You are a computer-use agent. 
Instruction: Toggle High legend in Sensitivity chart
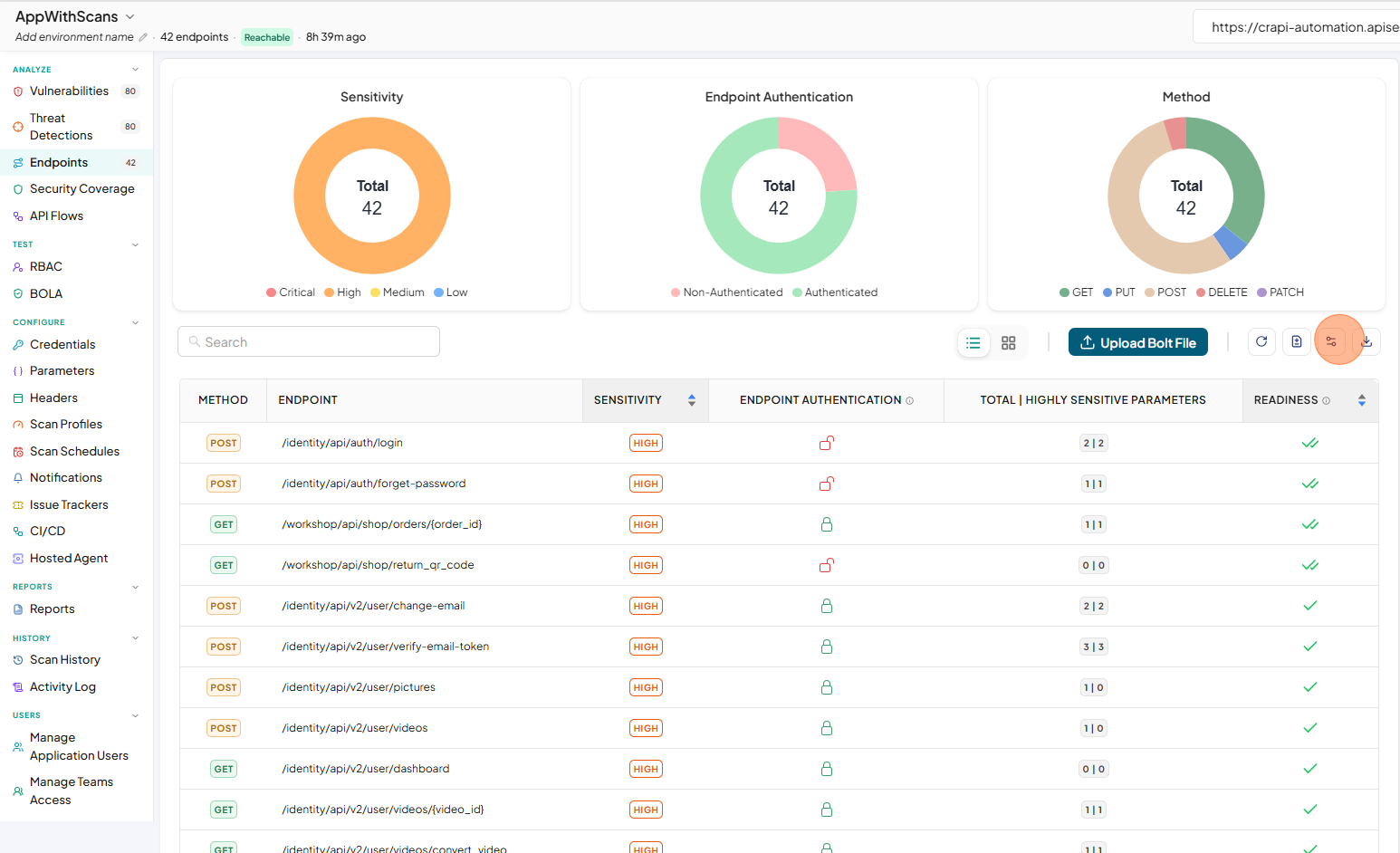tap(342, 292)
